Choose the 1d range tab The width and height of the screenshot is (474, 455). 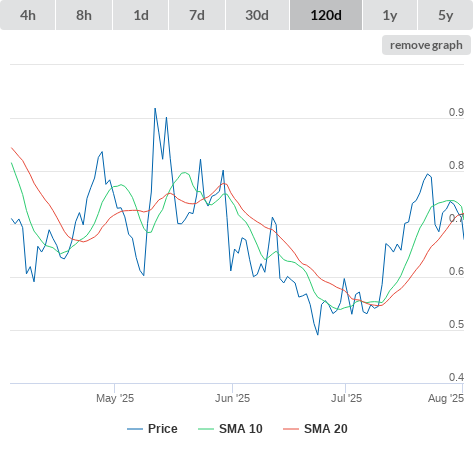tap(141, 15)
